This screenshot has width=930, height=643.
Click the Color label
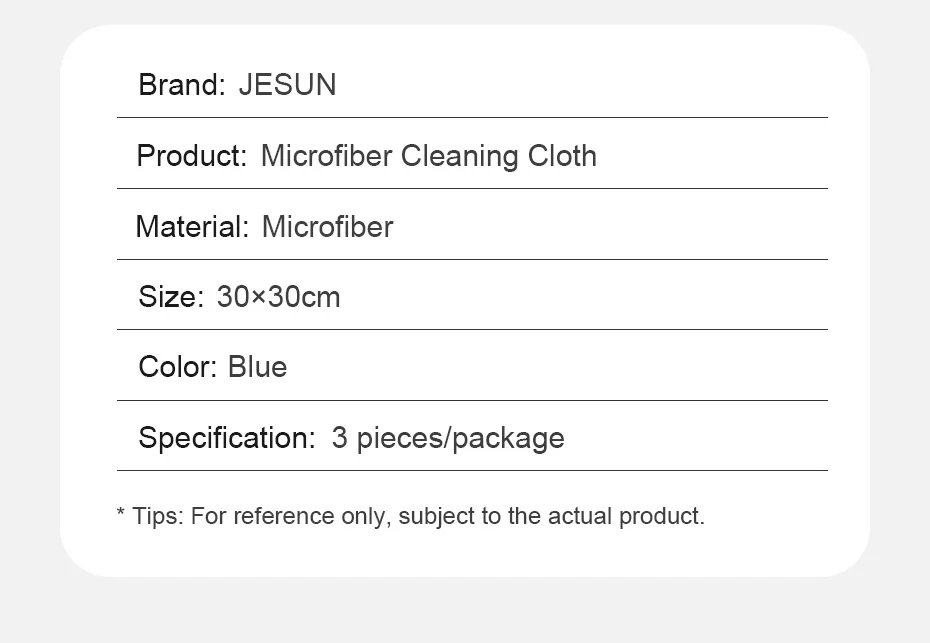[177, 367]
